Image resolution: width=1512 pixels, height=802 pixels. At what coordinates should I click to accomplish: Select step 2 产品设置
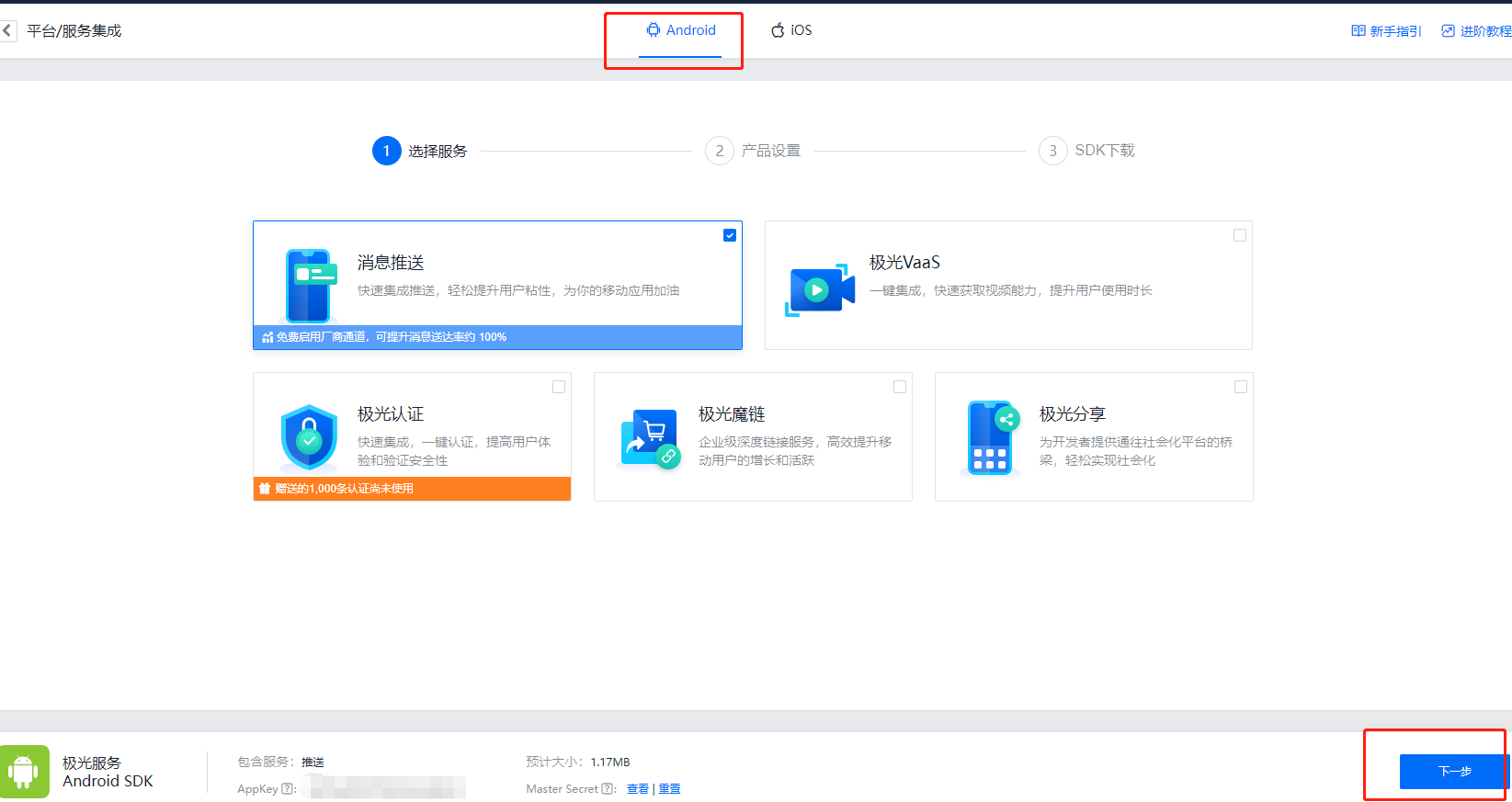click(753, 151)
